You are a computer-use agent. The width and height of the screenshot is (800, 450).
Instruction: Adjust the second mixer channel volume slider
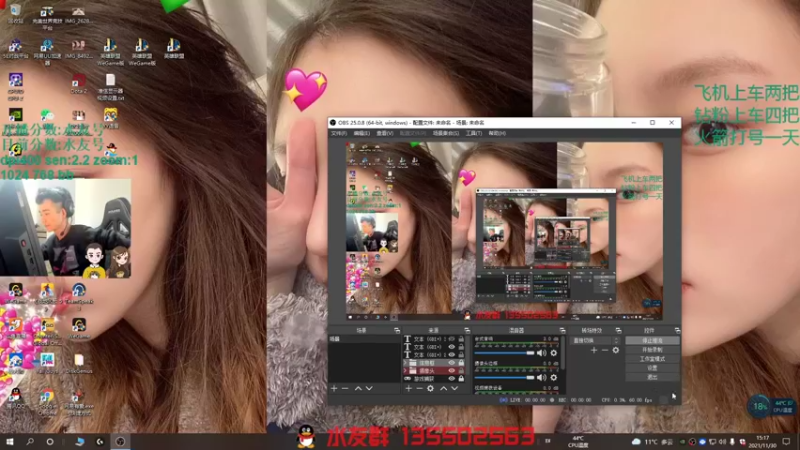[504, 377]
